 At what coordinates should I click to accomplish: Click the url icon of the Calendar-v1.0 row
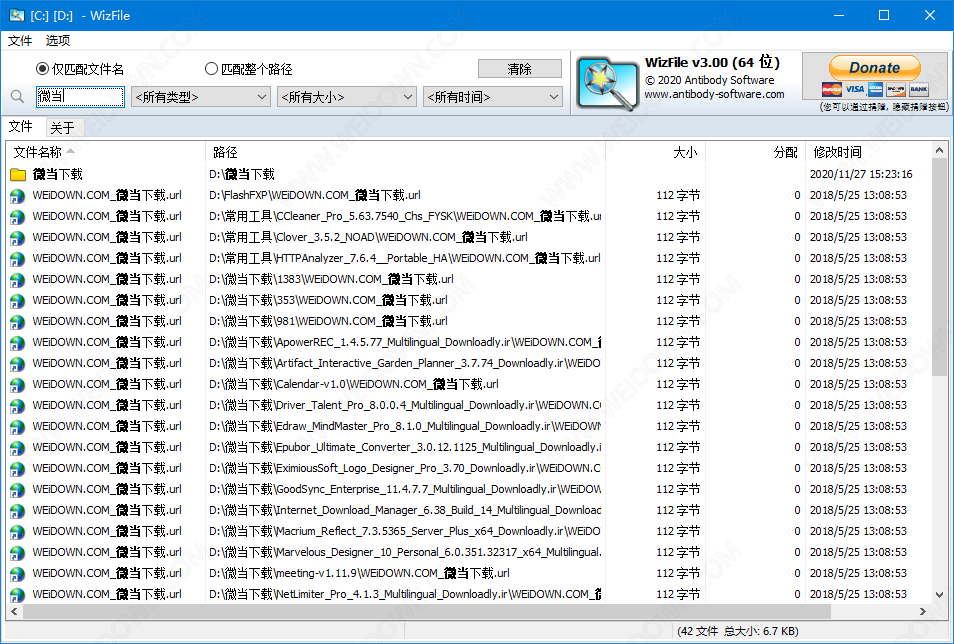tap(18, 385)
